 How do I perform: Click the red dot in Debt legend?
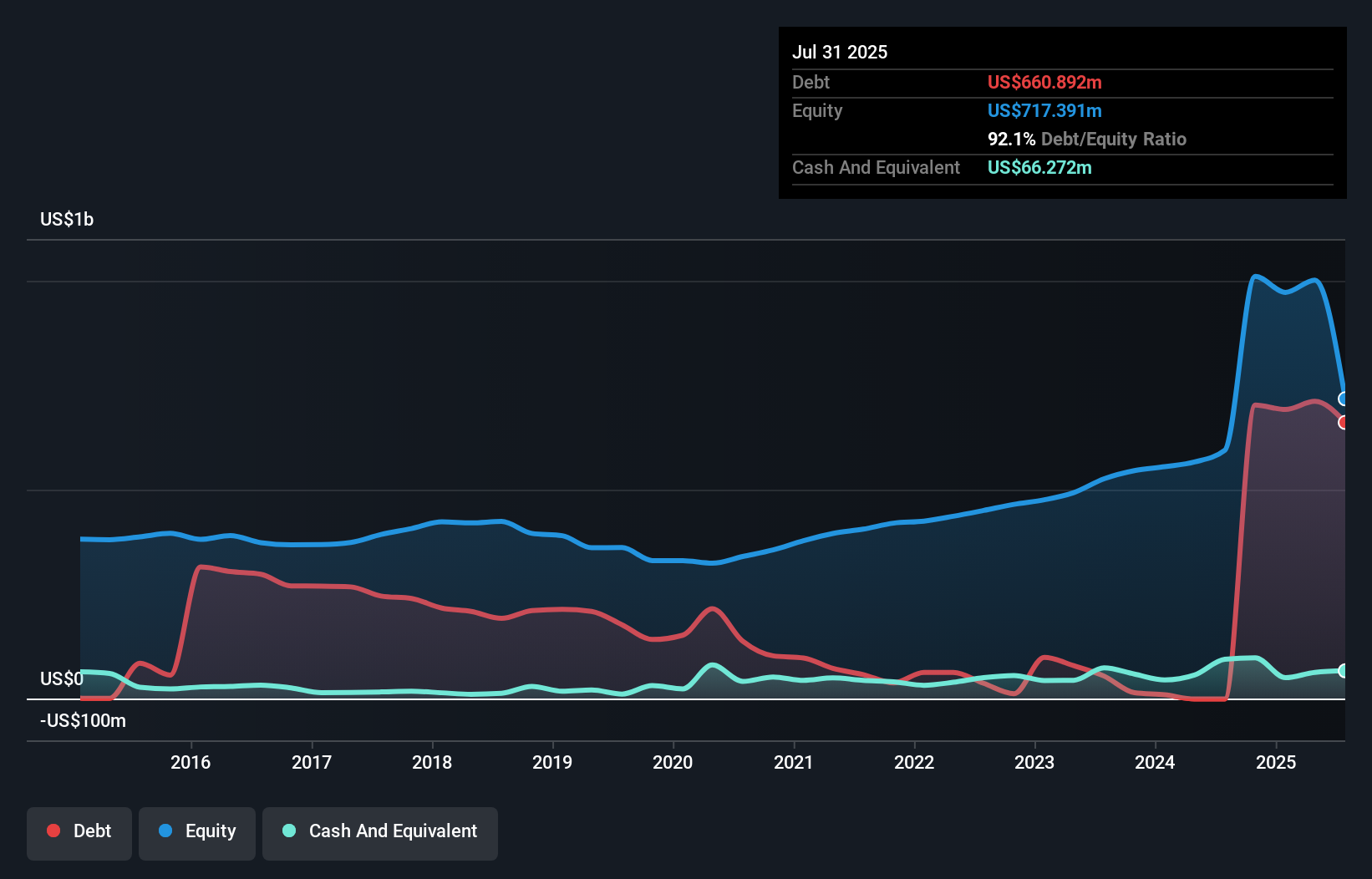53,831
